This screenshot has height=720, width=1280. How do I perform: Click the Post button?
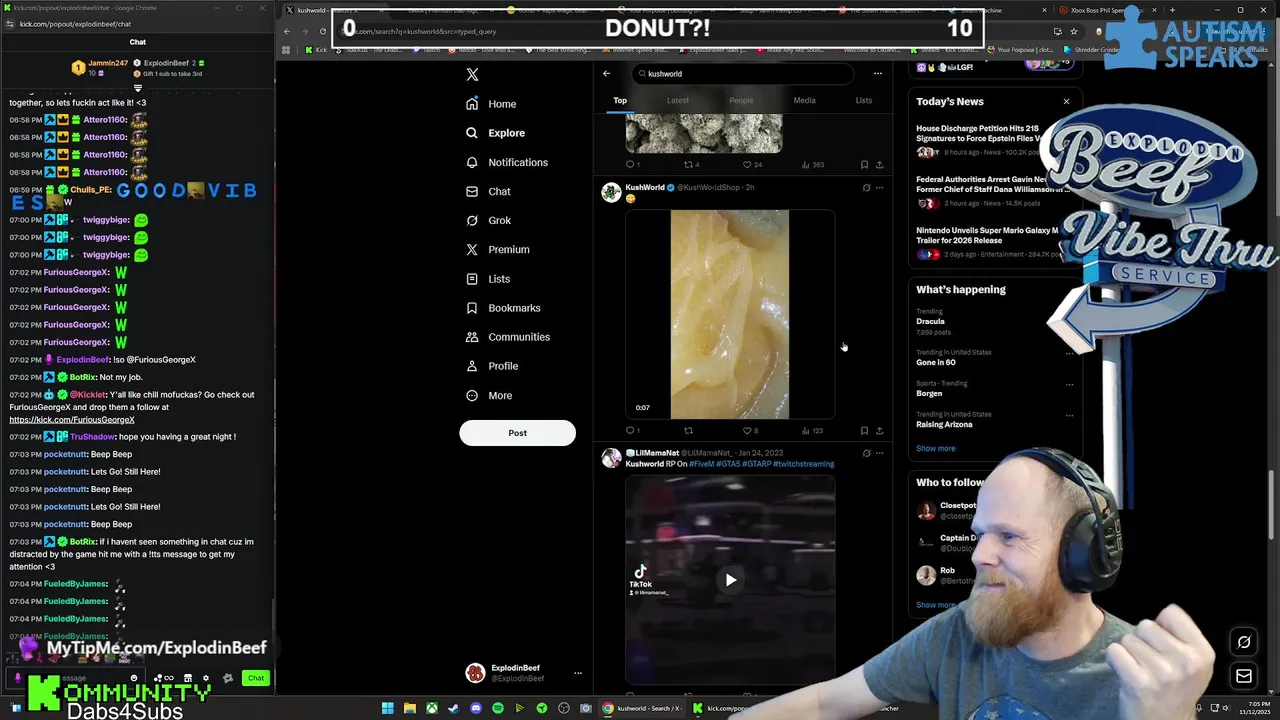point(517,433)
